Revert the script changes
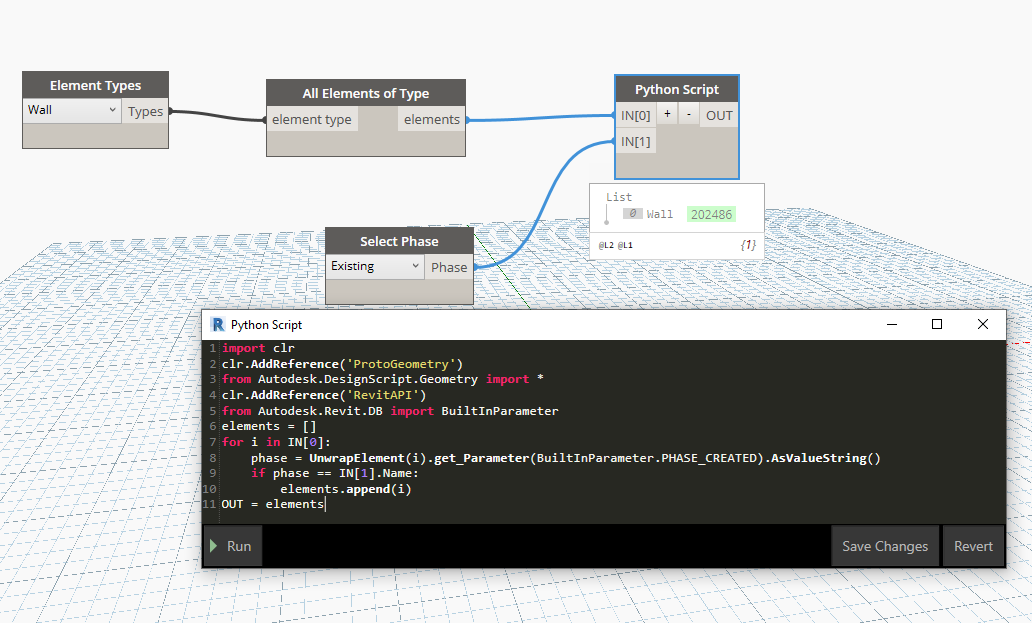The image size is (1032, 623). pos(973,546)
